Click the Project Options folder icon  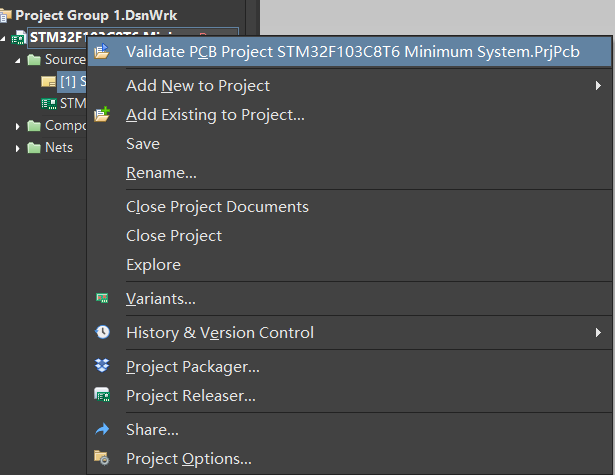(x=102, y=458)
